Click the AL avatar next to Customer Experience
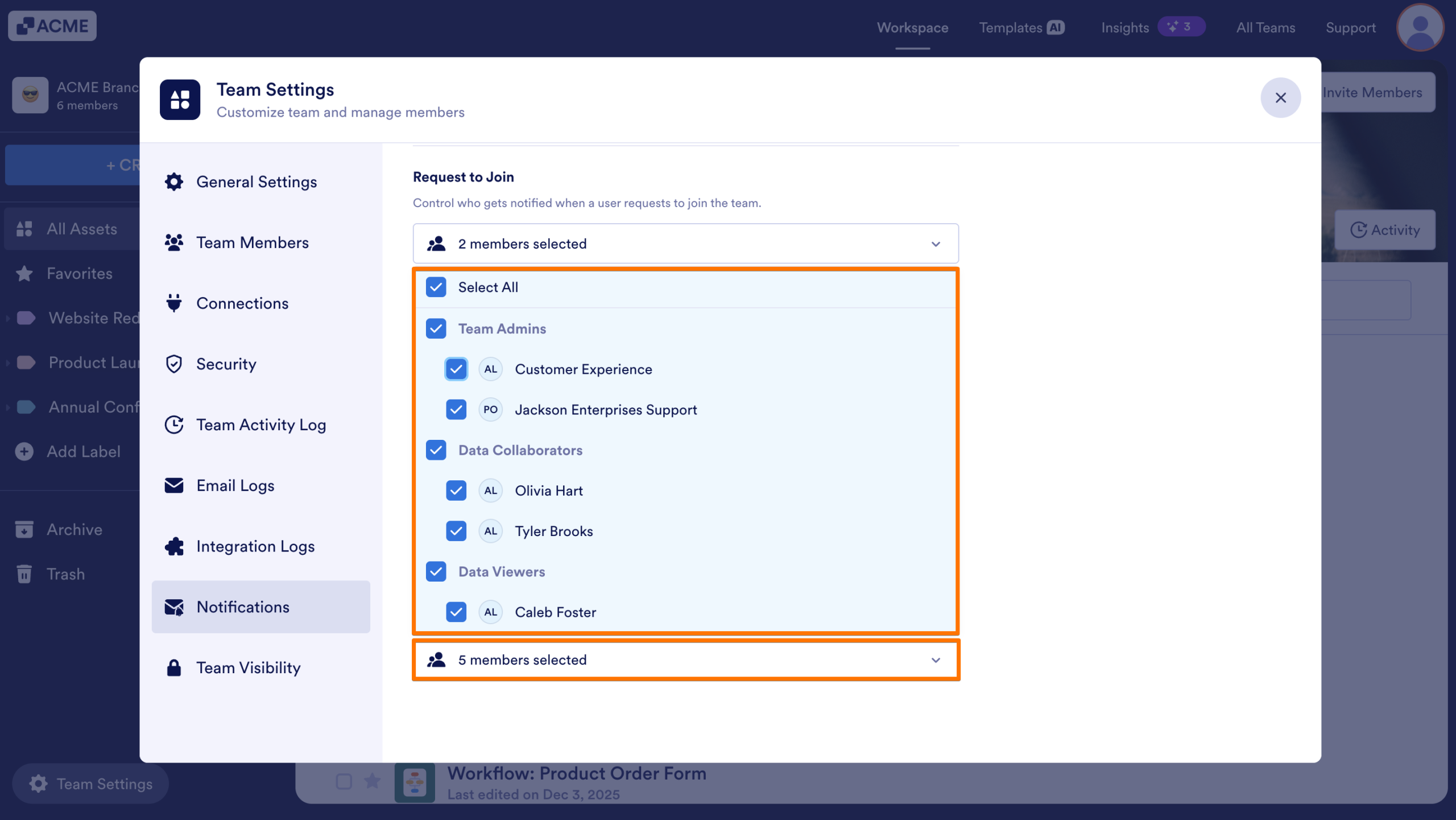The width and height of the screenshot is (1456, 820). point(490,369)
